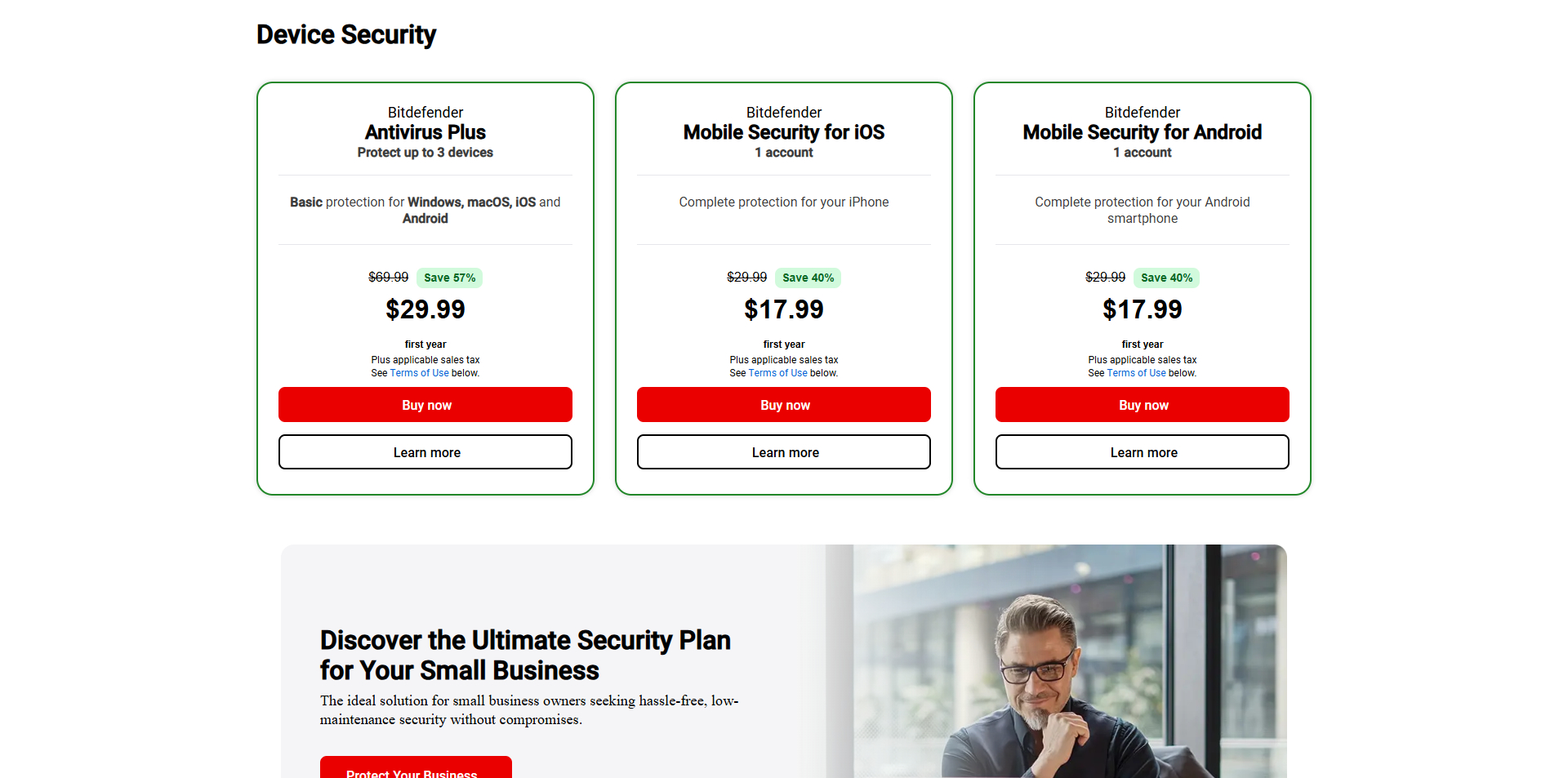Click the Save 40% badge on iOS plan
The height and width of the screenshot is (778, 1568).
pyautogui.click(x=808, y=278)
